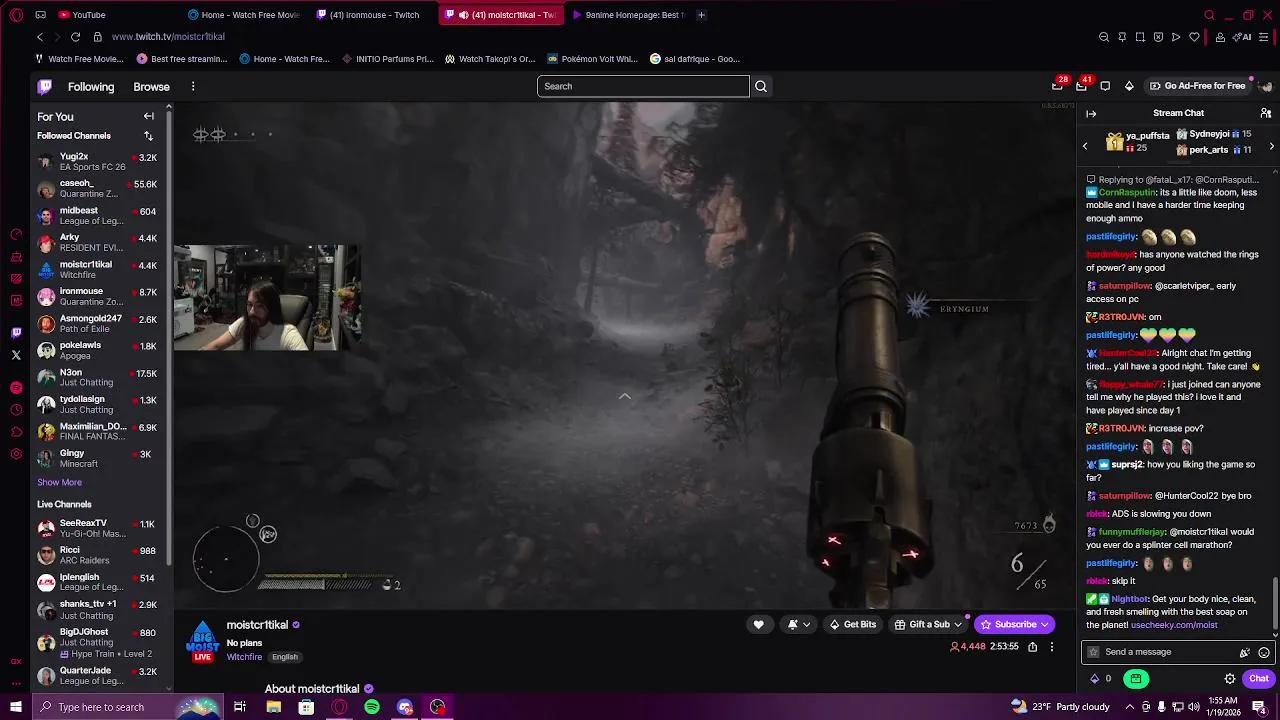Viewport: 1280px width, 720px height.
Task: Open the Opera browser menu logo
Action: point(16,15)
